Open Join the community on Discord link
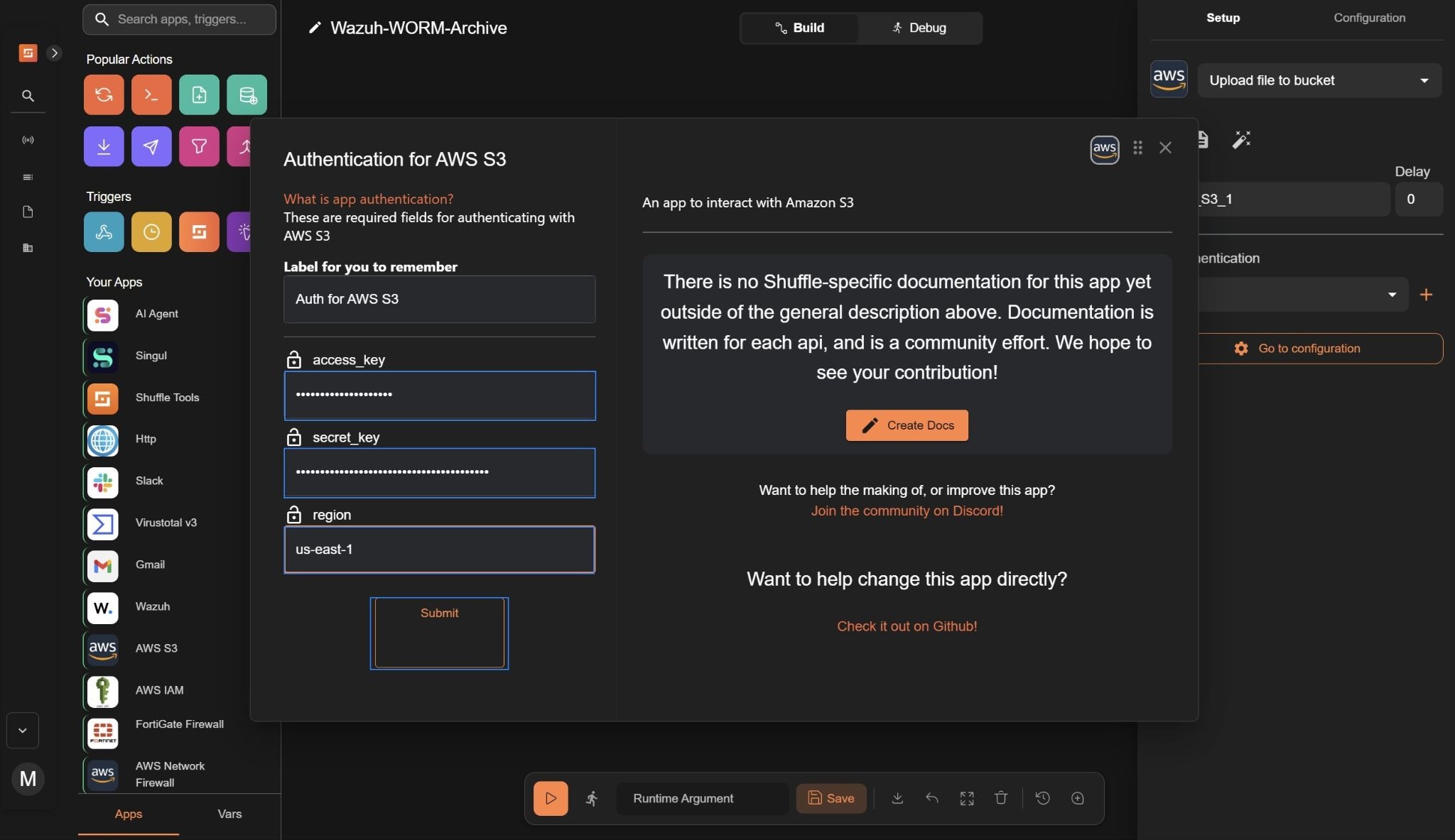This screenshot has width=1455, height=840. 907,511
